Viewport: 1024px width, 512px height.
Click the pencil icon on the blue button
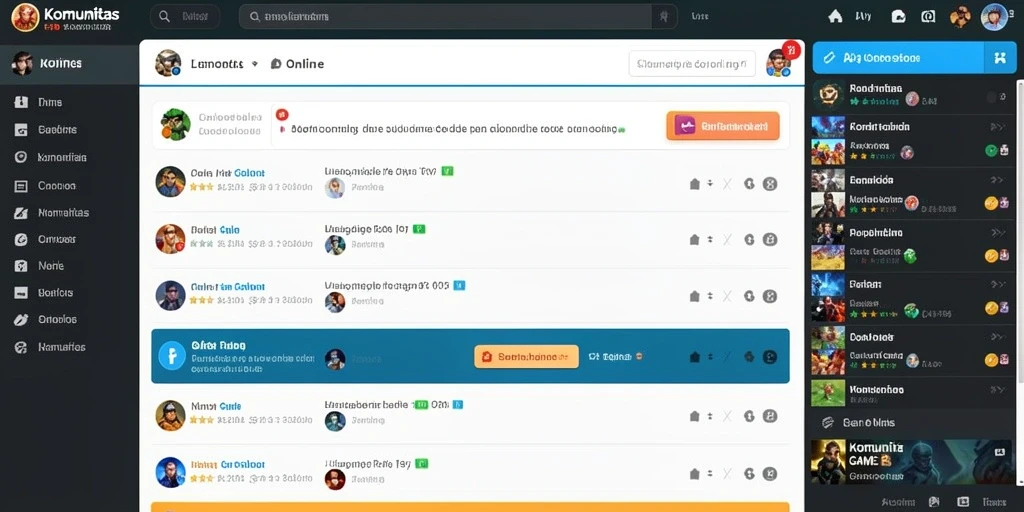(830, 57)
